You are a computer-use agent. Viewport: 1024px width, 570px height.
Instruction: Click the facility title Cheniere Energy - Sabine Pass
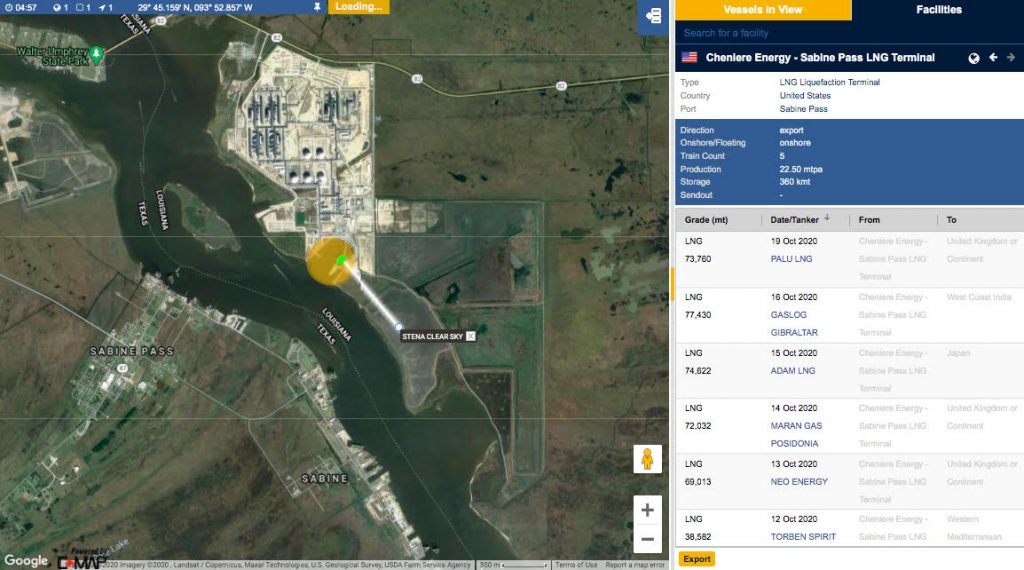click(x=820, y=57)
